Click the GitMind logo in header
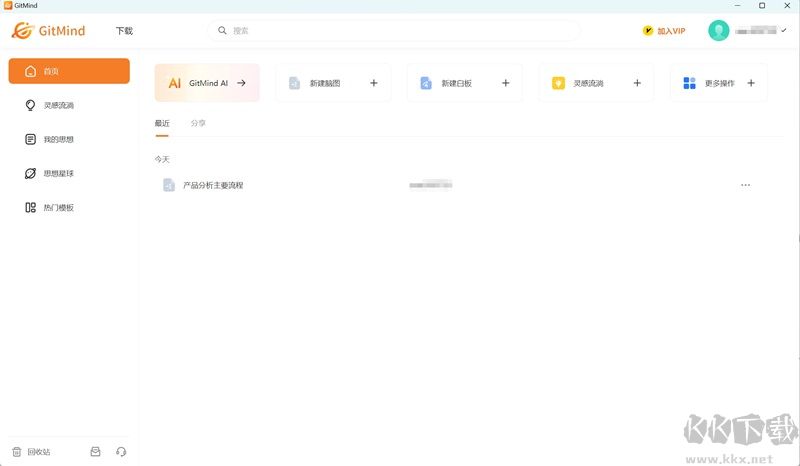Screen dimensions: 800x466 coord(48,31)
